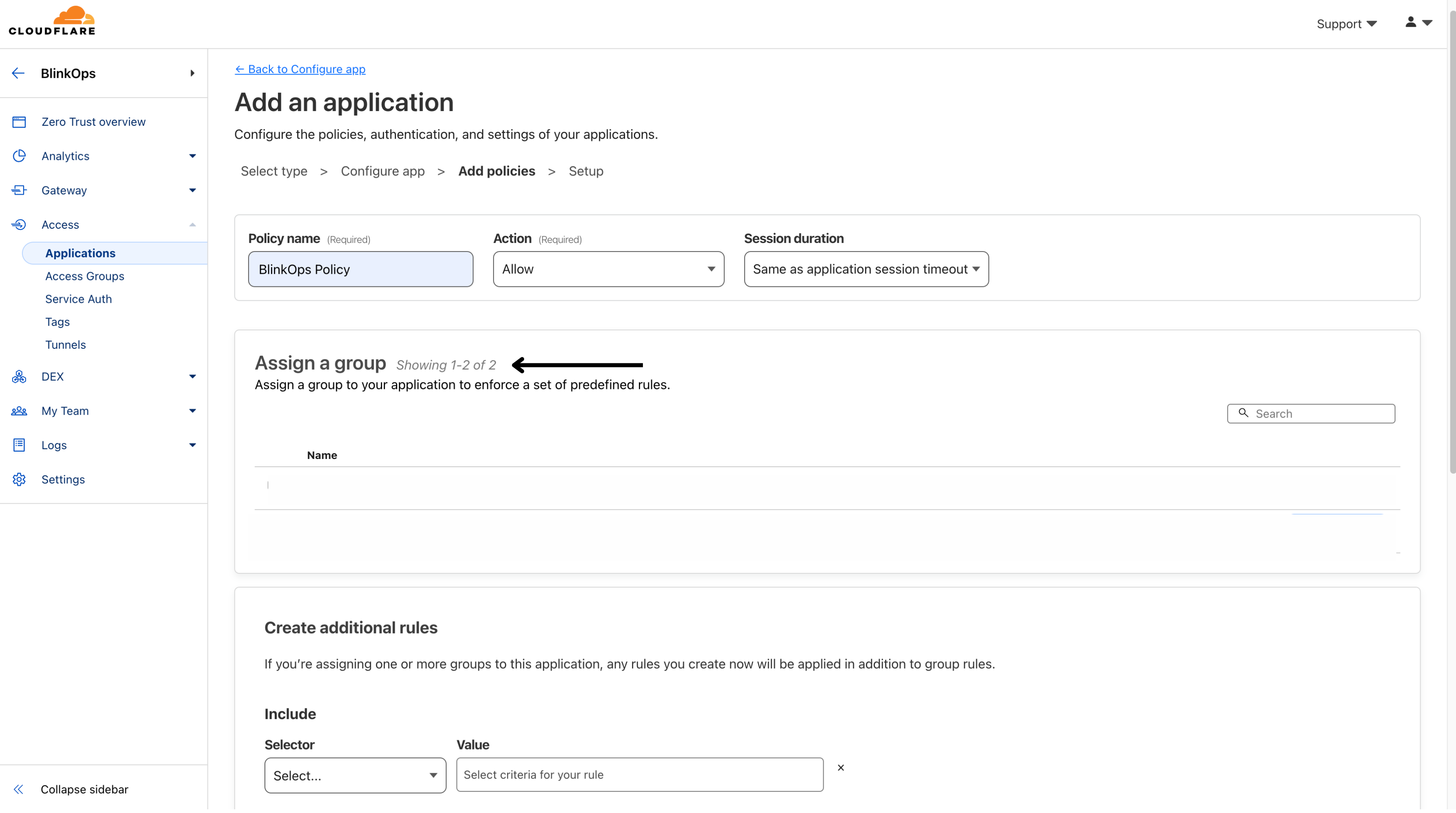Open Tunnels in sidebar
The image size is (1456, 813).
point(66,346)
